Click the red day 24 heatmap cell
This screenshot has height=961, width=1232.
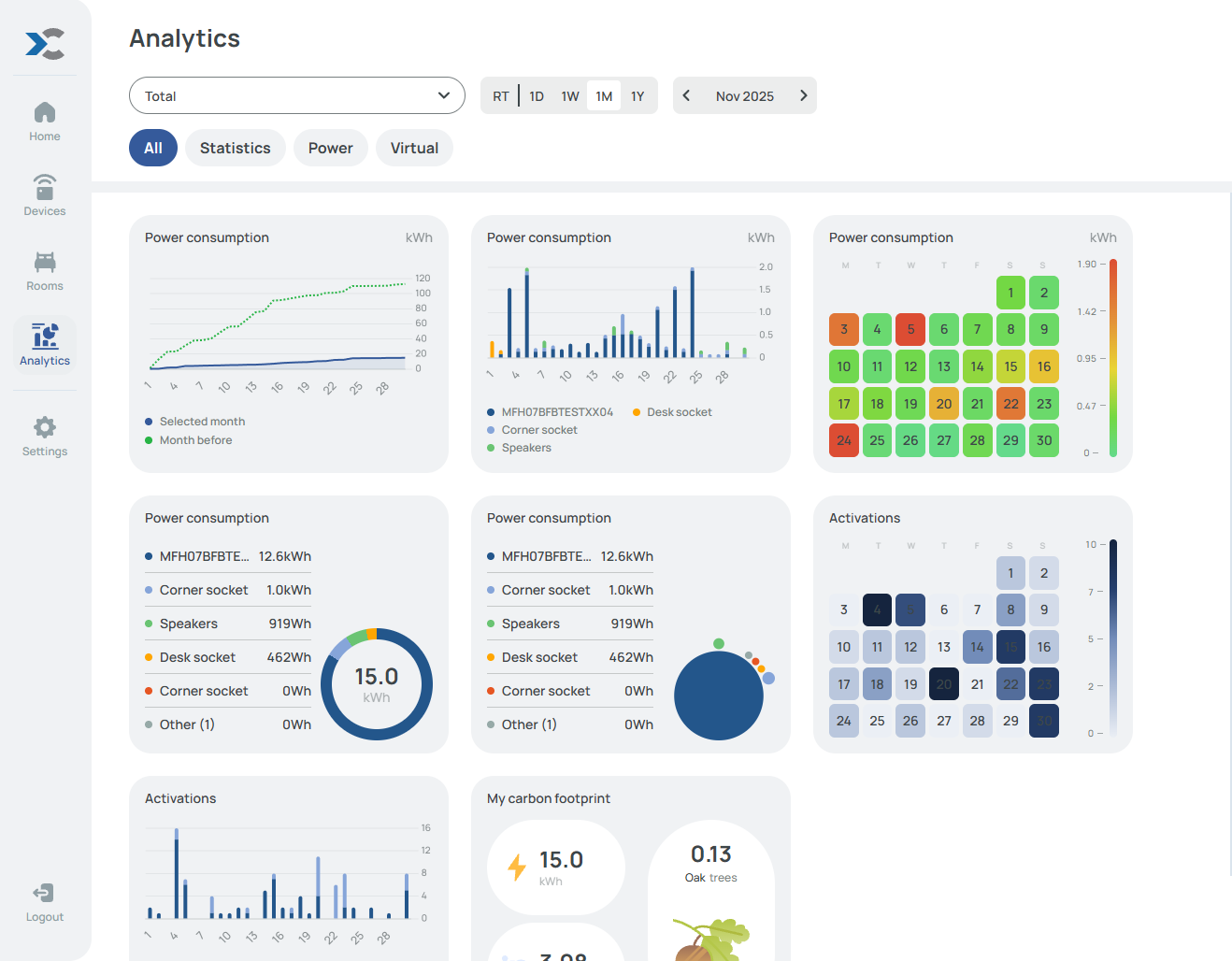click(x=844, y=440)
